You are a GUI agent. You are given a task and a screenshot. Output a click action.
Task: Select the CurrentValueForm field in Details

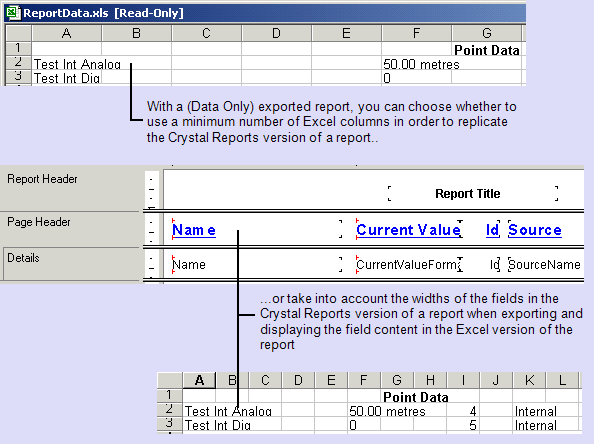408,264
